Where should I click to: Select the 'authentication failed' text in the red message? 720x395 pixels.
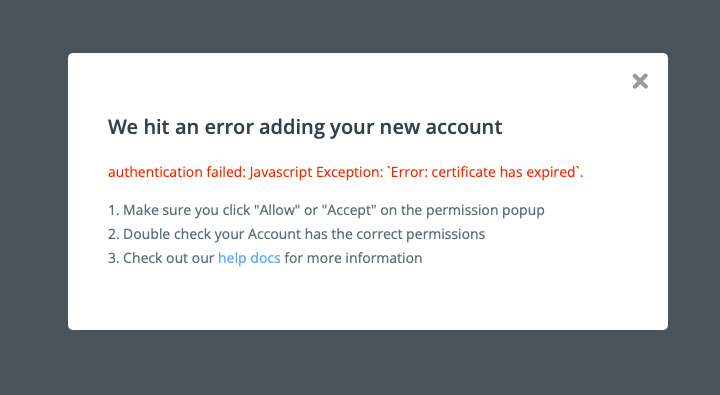click(x=177, y=172)
